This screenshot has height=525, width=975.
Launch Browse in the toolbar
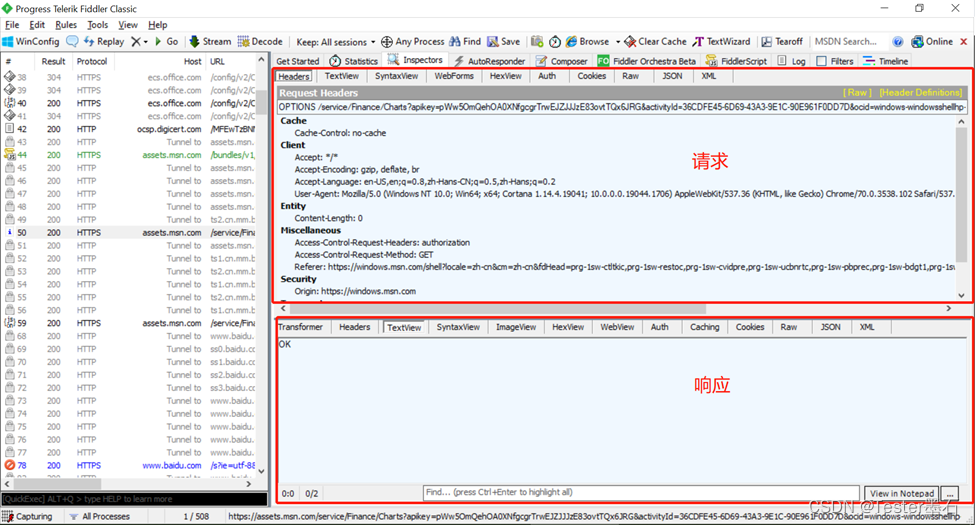(x=588, y=42)
